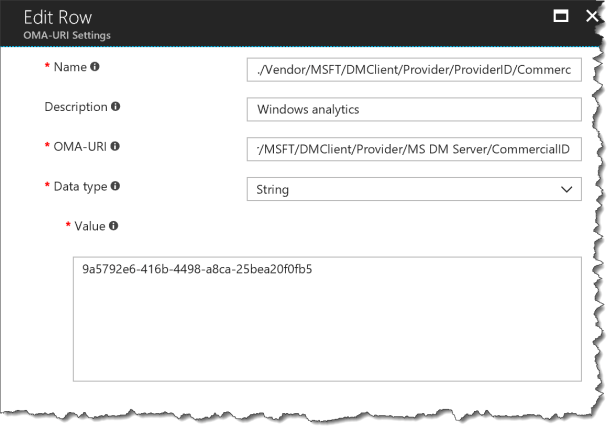The height and width of the screenshot is (433, 616).
Task: Click the Value info icon
Action: tap(113, 226)
